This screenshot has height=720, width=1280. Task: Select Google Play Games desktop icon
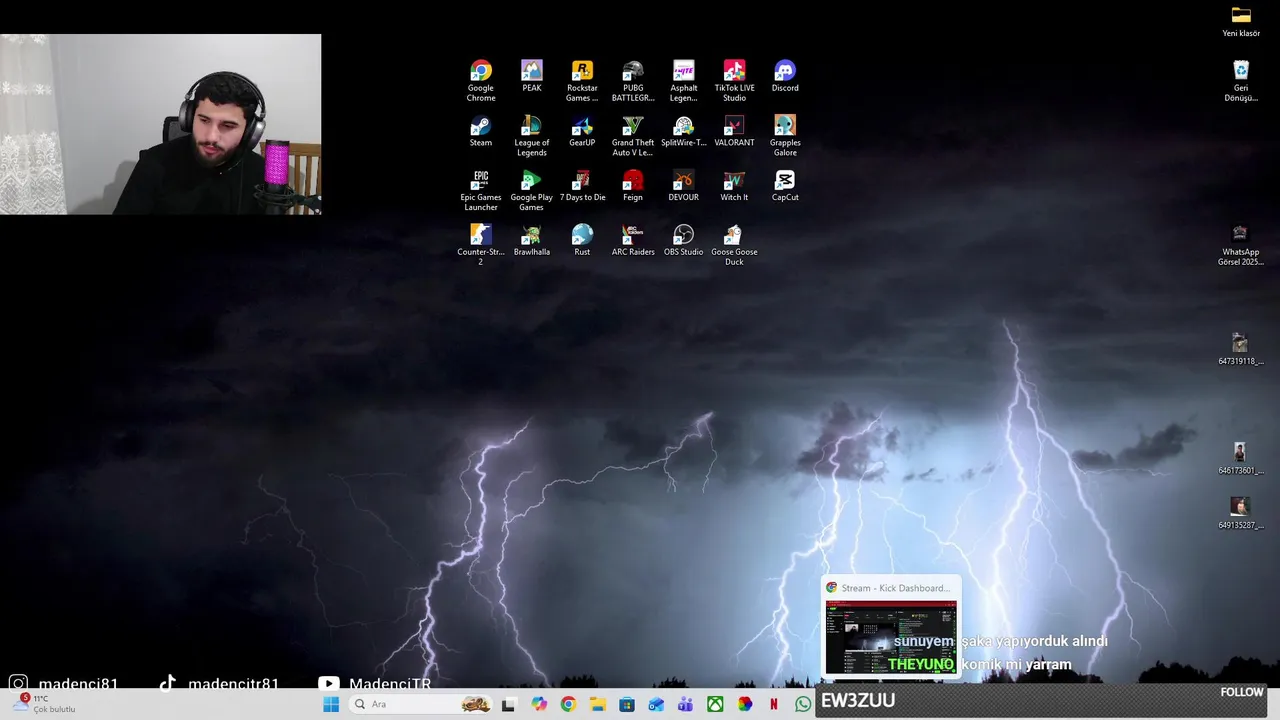point(532,191)
